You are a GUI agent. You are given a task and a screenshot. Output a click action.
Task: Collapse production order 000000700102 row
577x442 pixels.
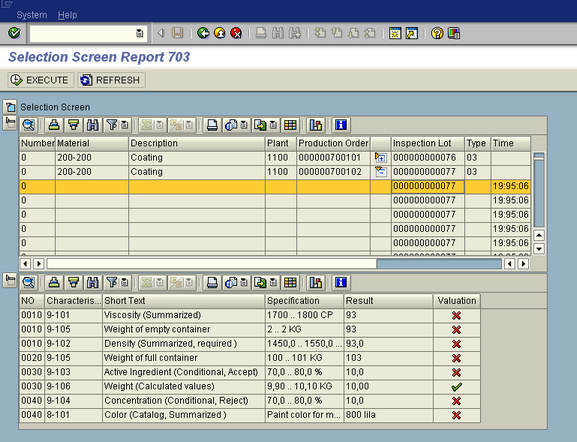coord(380,172)
